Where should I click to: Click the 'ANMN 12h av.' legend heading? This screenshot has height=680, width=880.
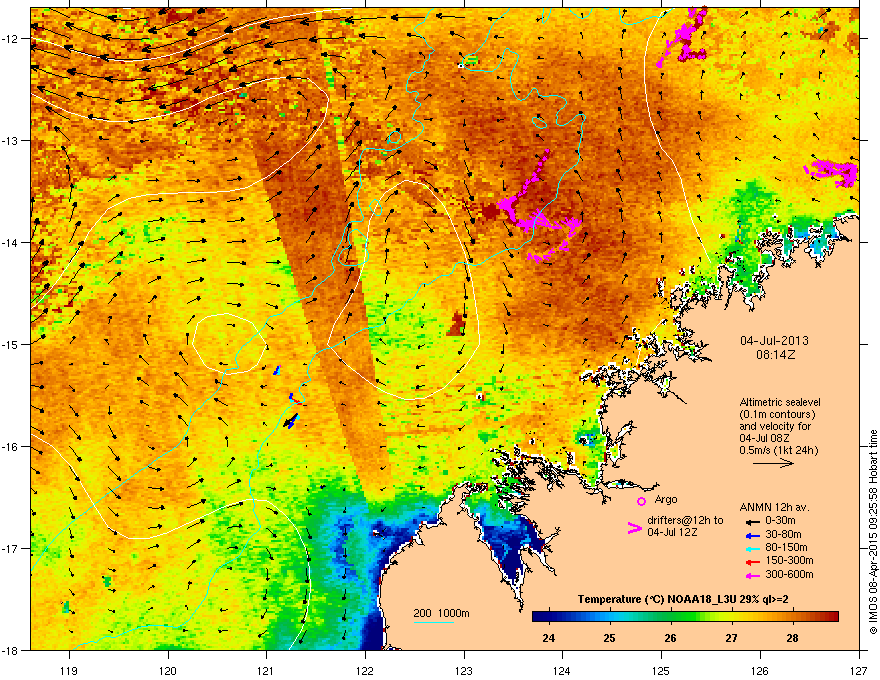[774, 507]
